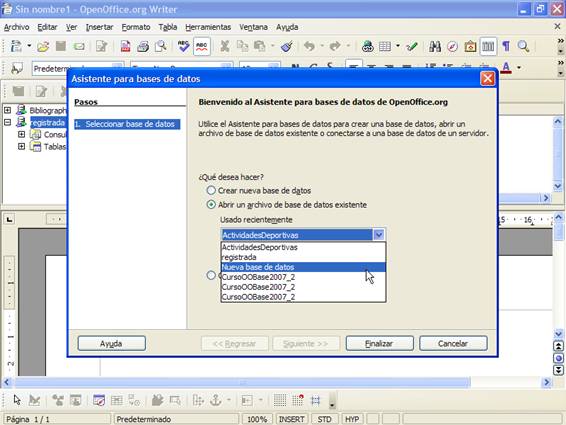This screenshot has width=566, height=425.
Task: Click the 'Predeterminado' page style in status bar
Action: point(176,419)
